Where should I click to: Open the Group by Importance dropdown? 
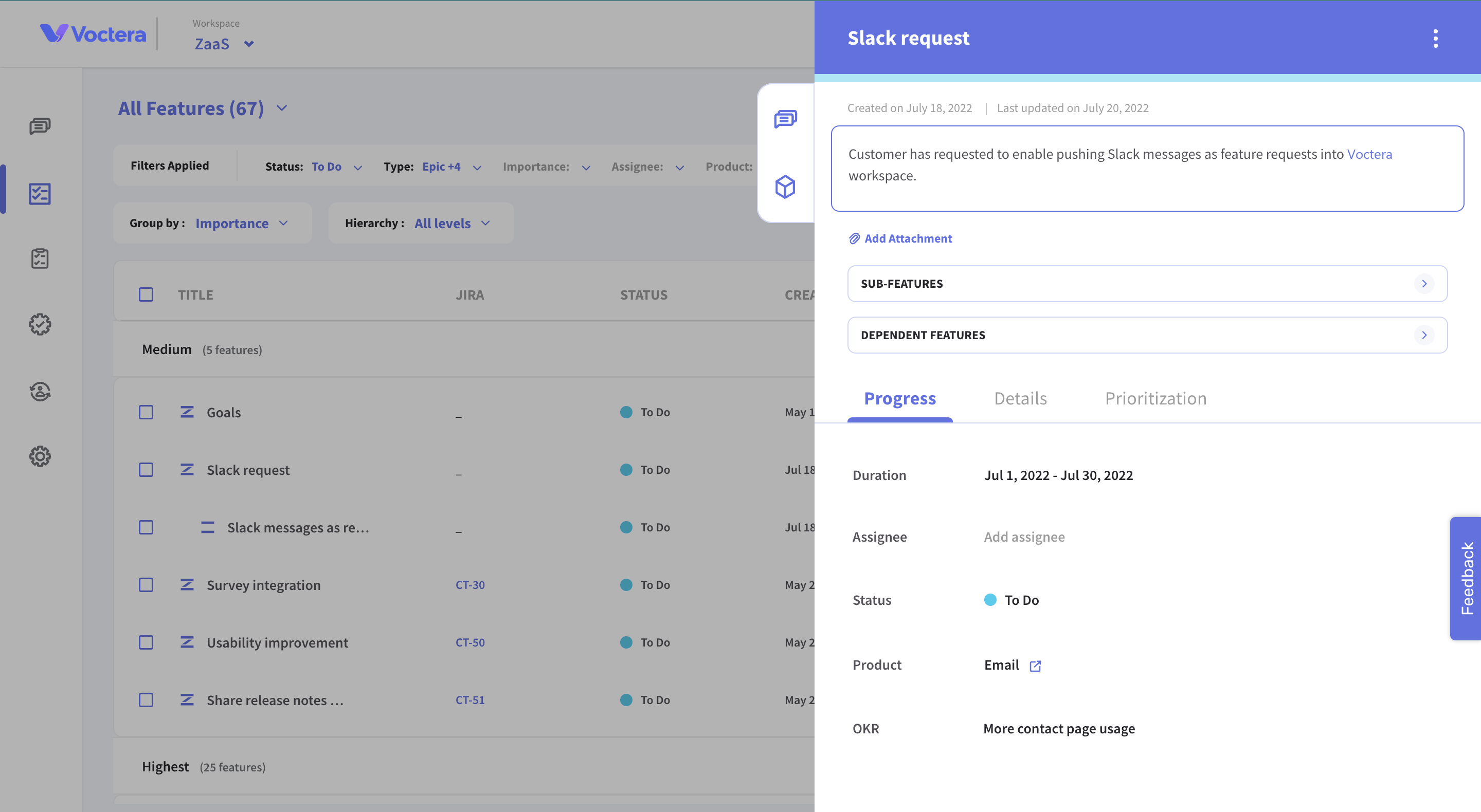pyautogui.click(x=212, y=223)
